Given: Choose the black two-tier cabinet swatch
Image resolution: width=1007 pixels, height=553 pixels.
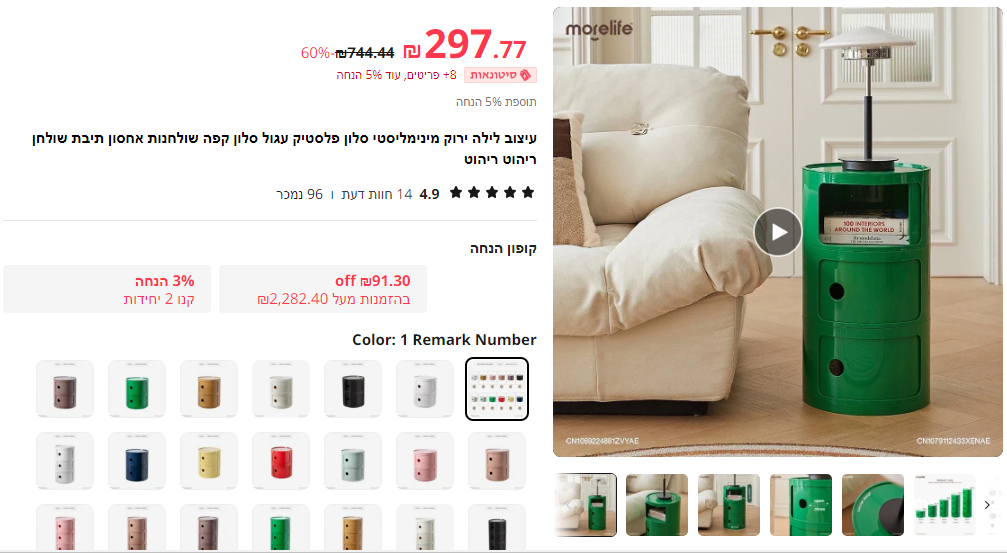Looking at the screenshot, I should (x=353, y=389).
